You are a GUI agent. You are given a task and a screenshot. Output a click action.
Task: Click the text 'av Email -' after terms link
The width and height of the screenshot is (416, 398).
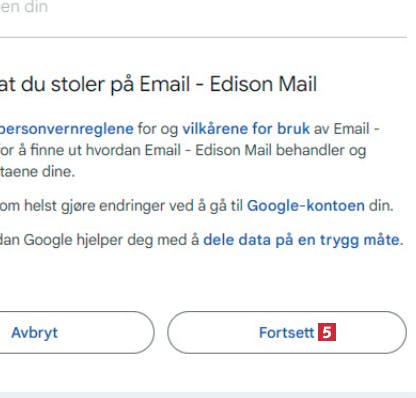pyautogui.click(x=347, y=129)
